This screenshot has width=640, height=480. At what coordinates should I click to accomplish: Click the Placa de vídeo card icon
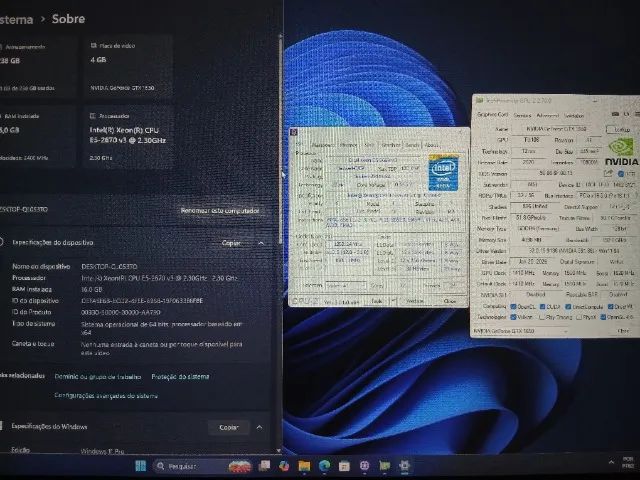[x=93, y=46]
